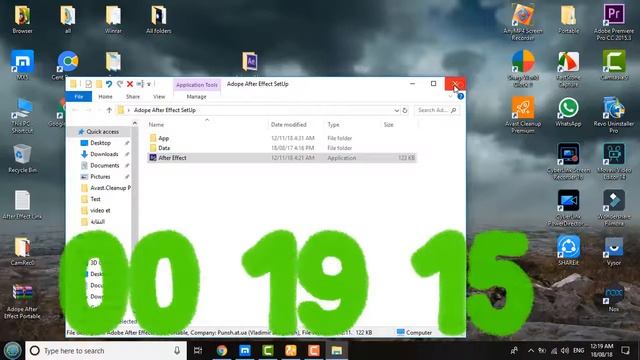Select the Revo Uninstaller Pro shortcut
Screen dimensions: 640x360
[x=614, y=115]
